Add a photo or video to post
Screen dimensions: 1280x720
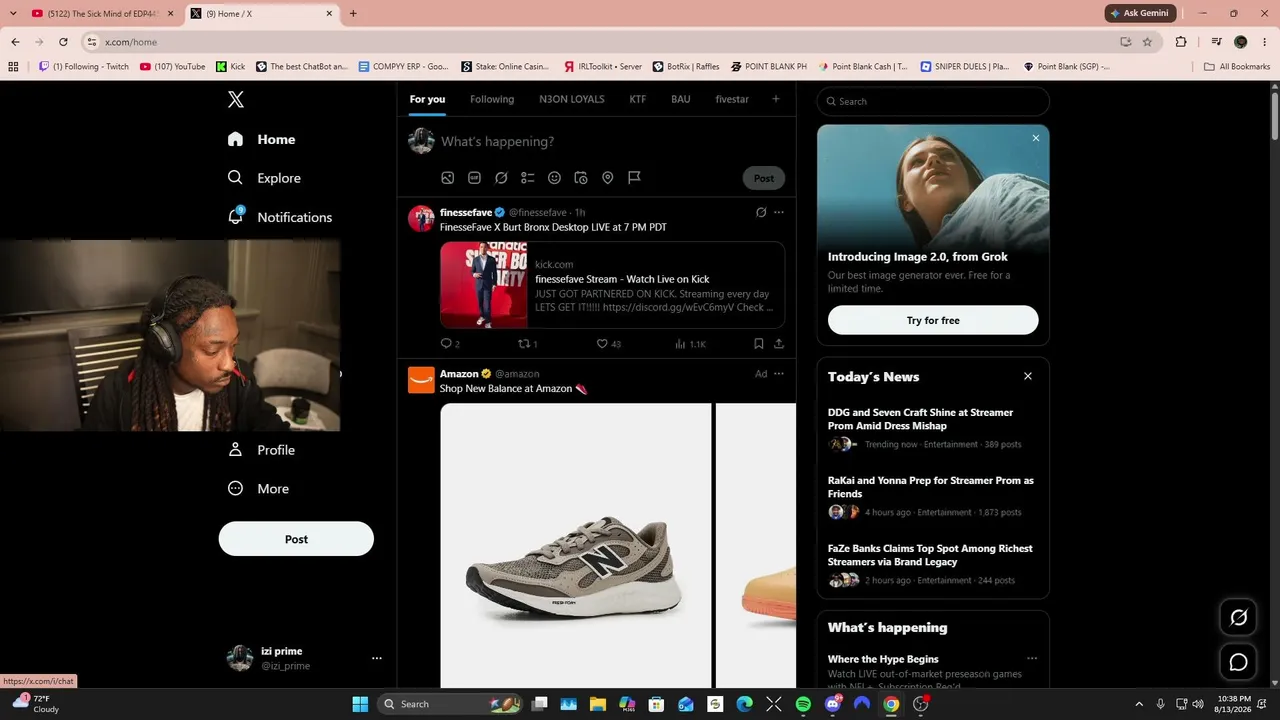point(448,178)
